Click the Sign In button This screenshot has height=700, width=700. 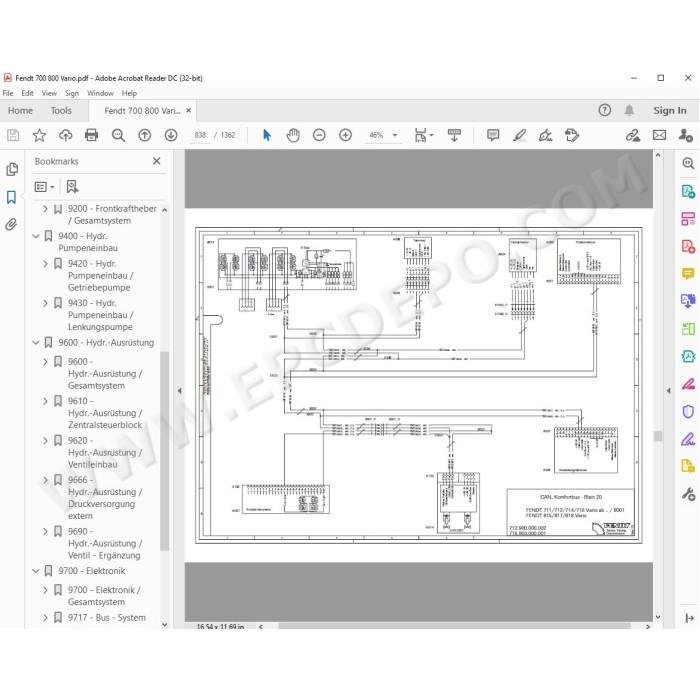coord(670,110)
